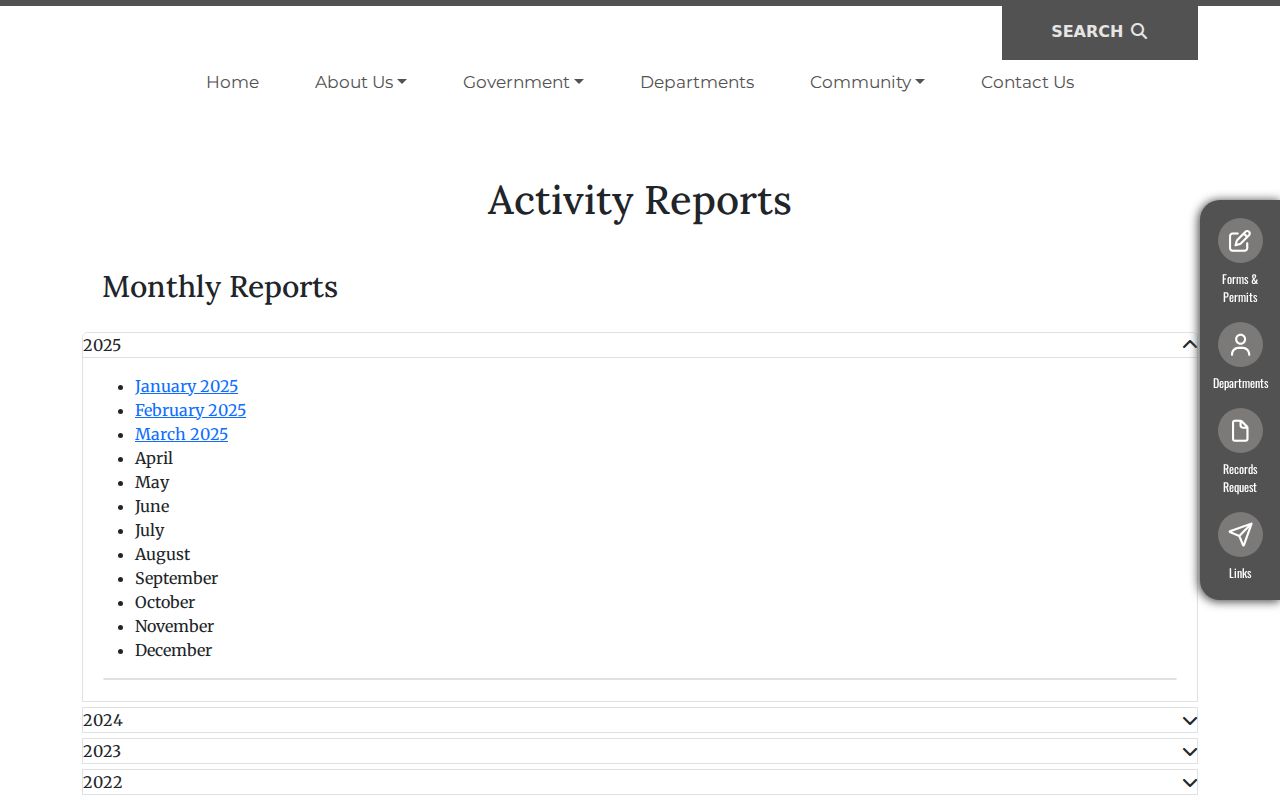The height and width of the screenshot is (800, 1280).
Task: Click the June list item
Action: [152, 506]
